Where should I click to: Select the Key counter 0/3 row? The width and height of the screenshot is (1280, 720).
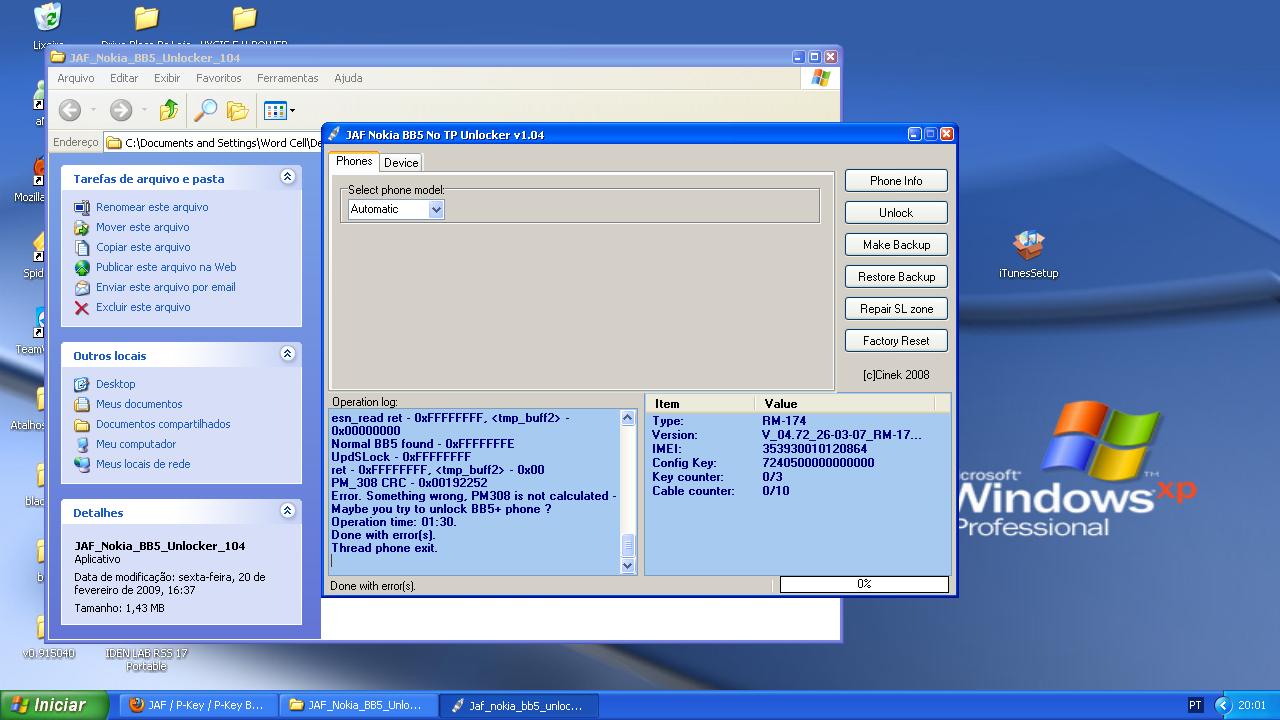tap(797, 477)
